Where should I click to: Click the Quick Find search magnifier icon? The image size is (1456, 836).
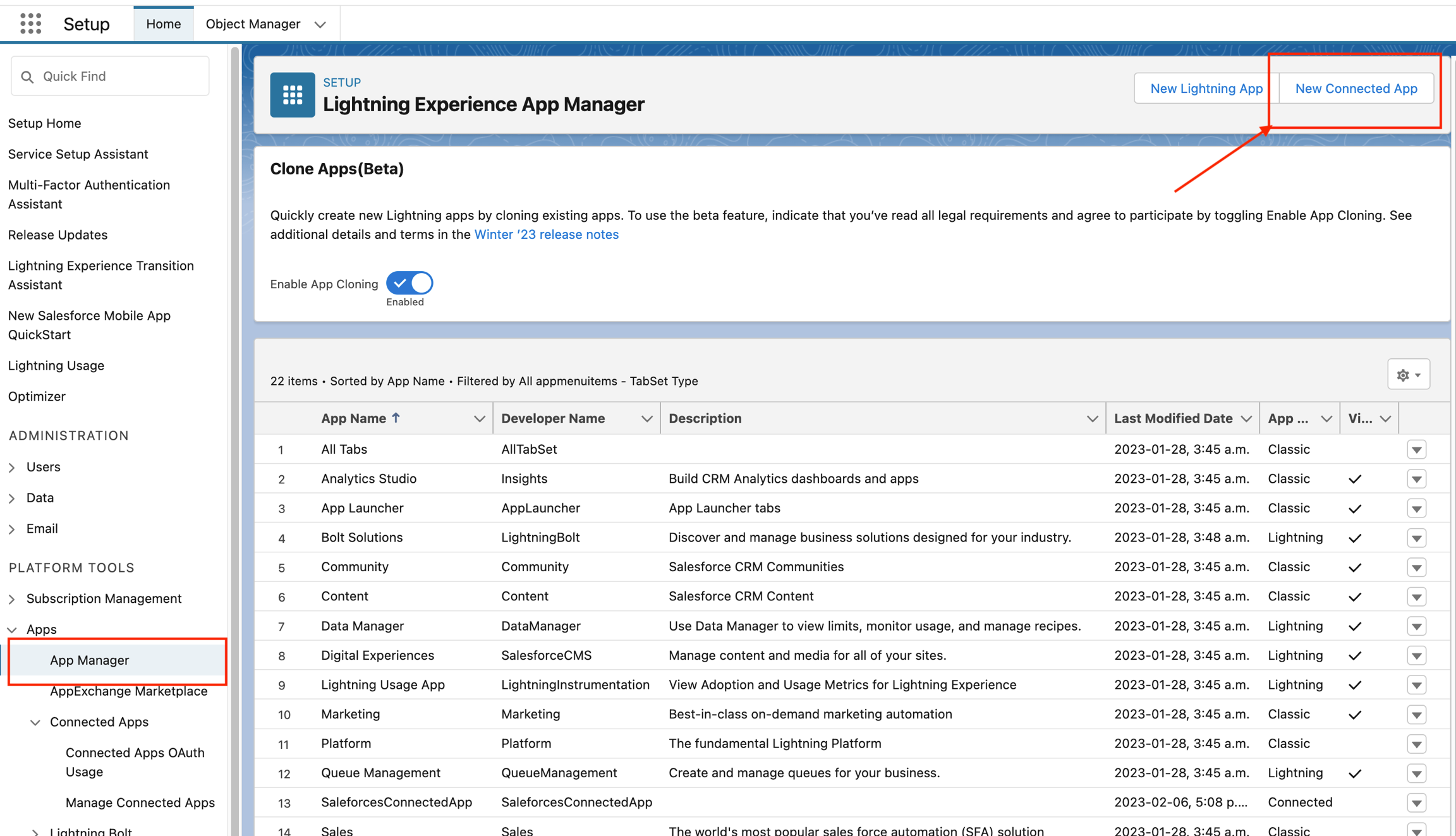click(27, 76)
